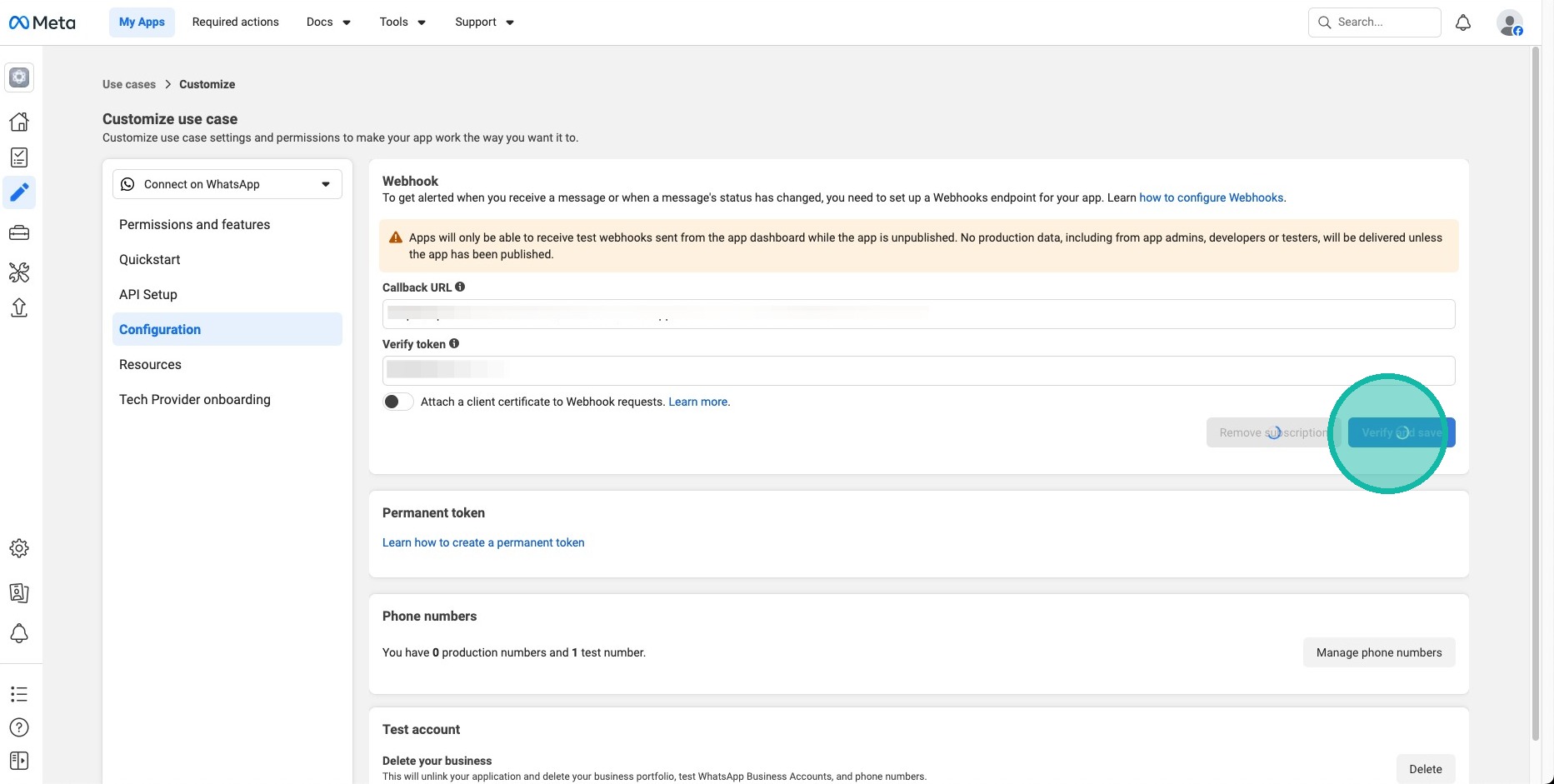Viewport: 1554px width, 784px height.
Task: Open the briefcase icon in left sidebar
Action: click(x=19, y=233)
